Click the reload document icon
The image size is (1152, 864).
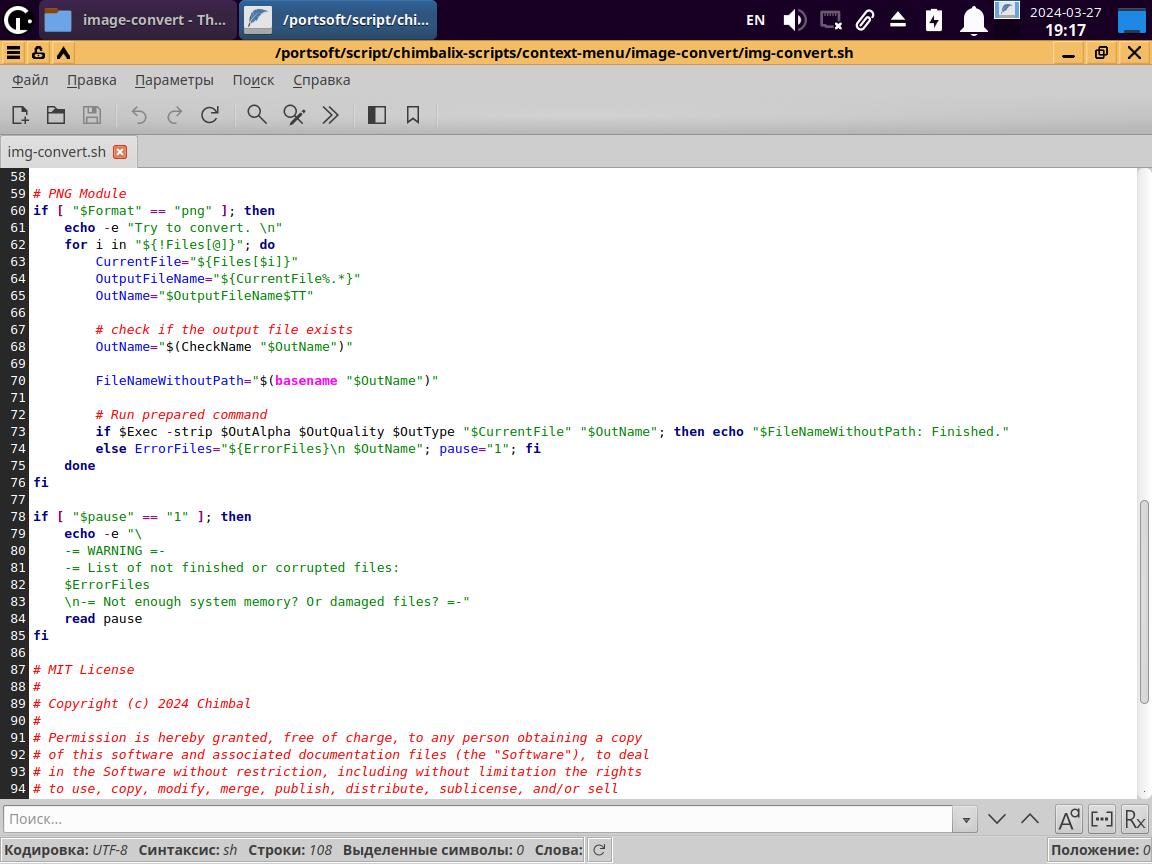click(210, 115)
